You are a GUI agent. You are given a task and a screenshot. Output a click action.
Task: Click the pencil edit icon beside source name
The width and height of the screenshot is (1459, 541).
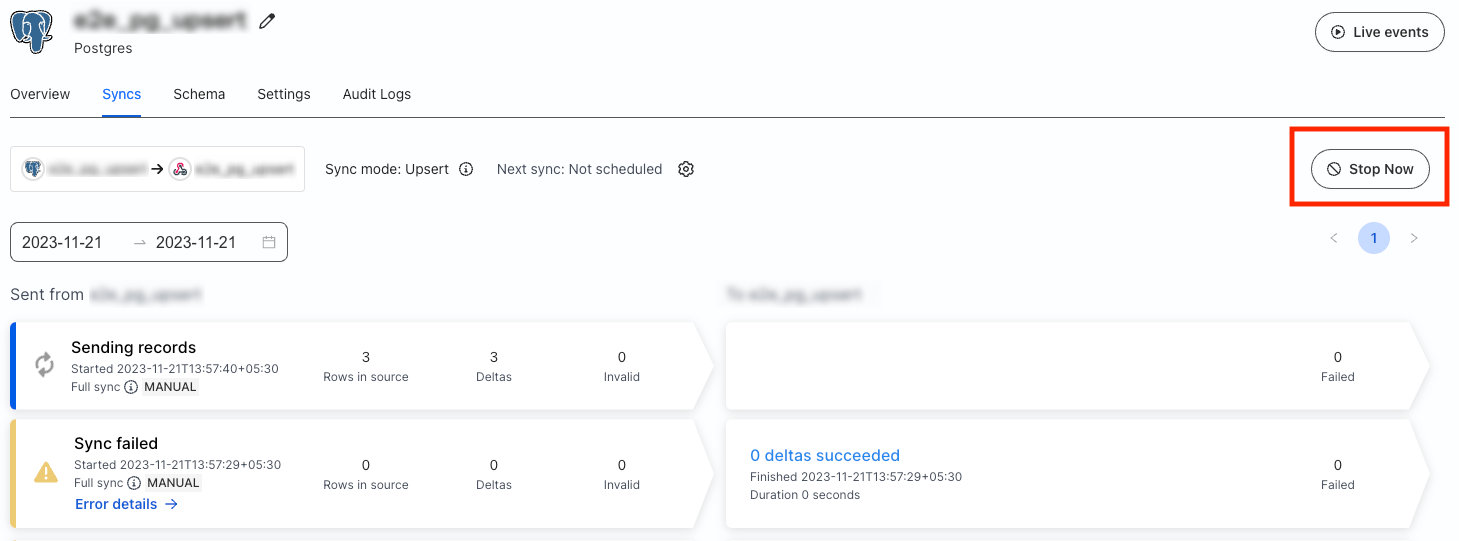pos(267,21)
